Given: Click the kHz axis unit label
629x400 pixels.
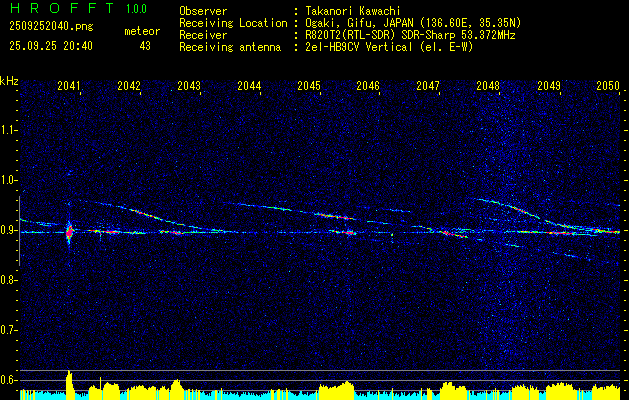Looking at the screenshot, I should tap(9, 81).
